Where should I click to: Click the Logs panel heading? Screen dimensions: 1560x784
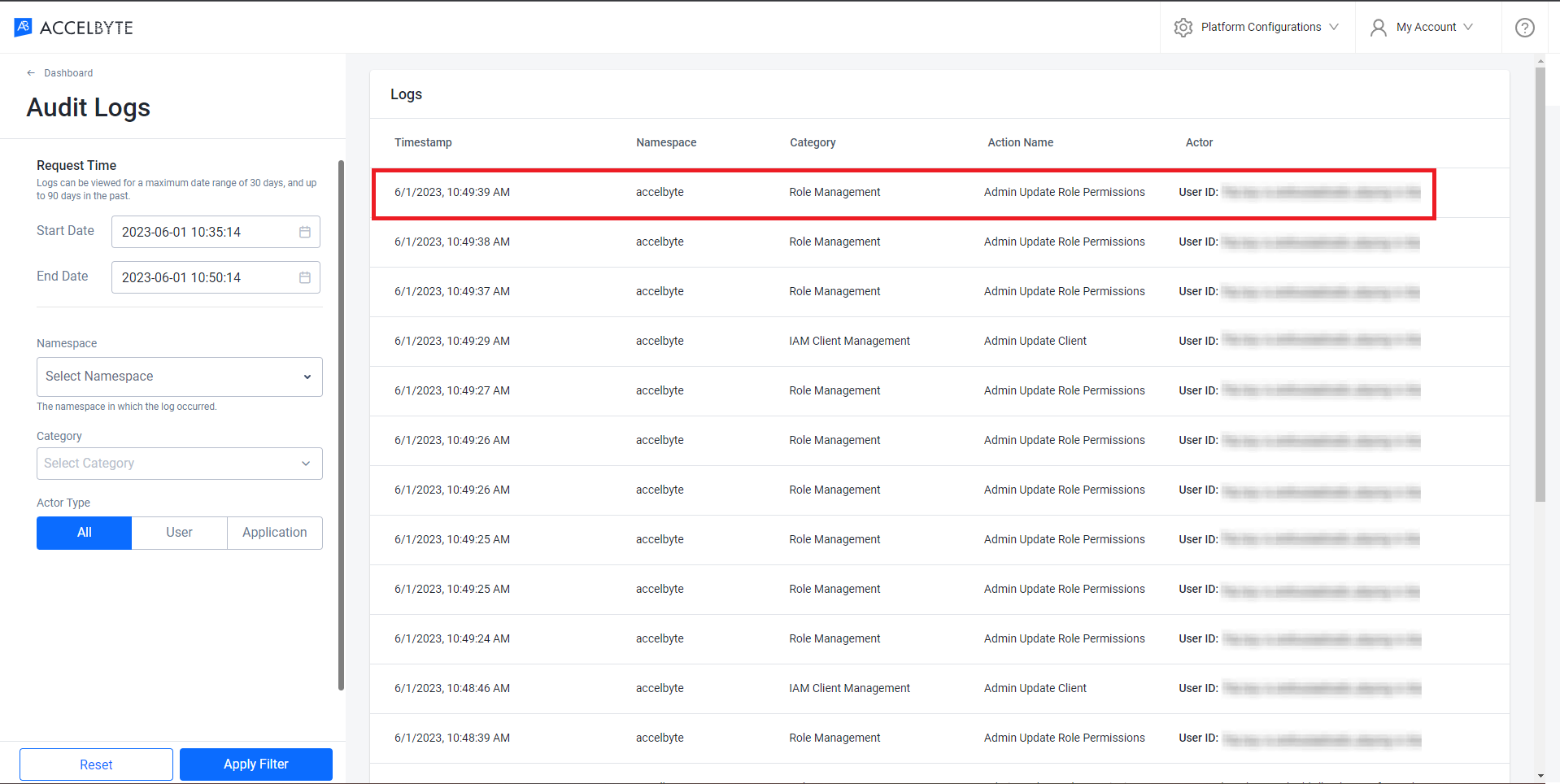coord(406,94)
